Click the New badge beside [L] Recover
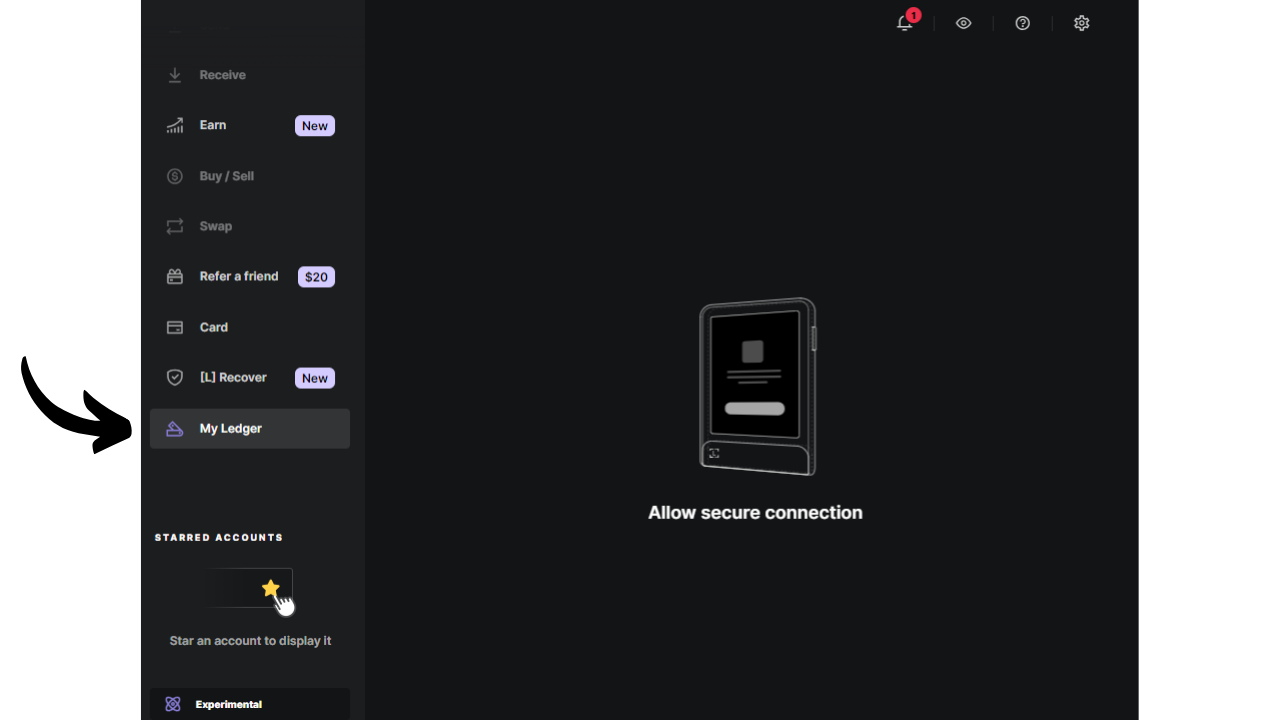The width and height of the screenshot is (1280, 720). pyautogui.click(x=314, y=378)
